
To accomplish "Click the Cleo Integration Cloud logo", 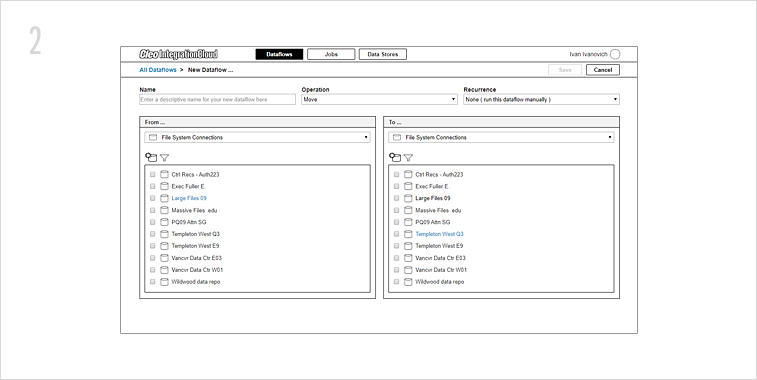I will pos(178,54).
